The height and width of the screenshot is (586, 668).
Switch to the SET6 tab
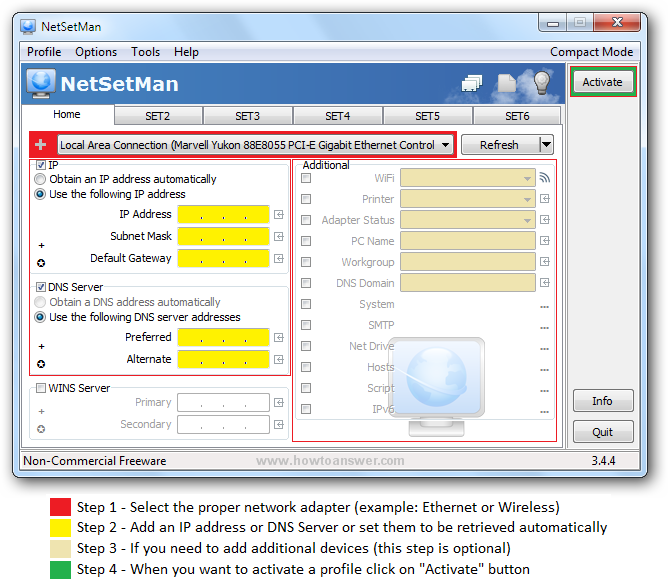[x=517, y=116]
